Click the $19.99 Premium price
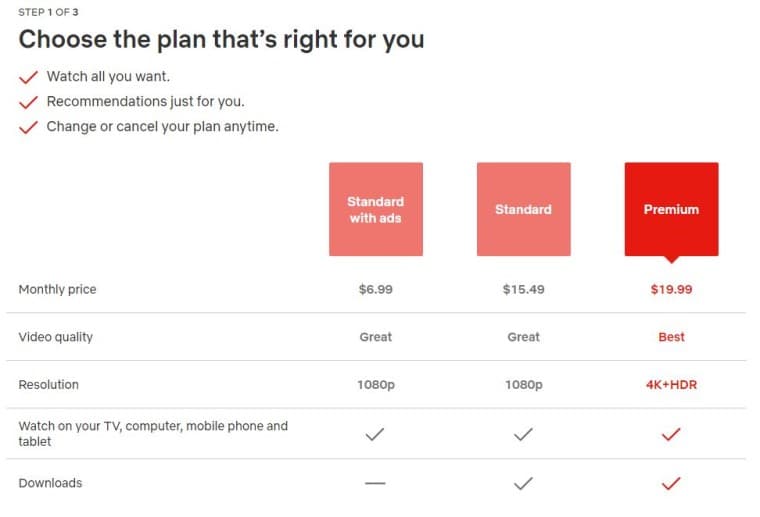The width and height of the screenshot is (760, 517). [671, 290]
